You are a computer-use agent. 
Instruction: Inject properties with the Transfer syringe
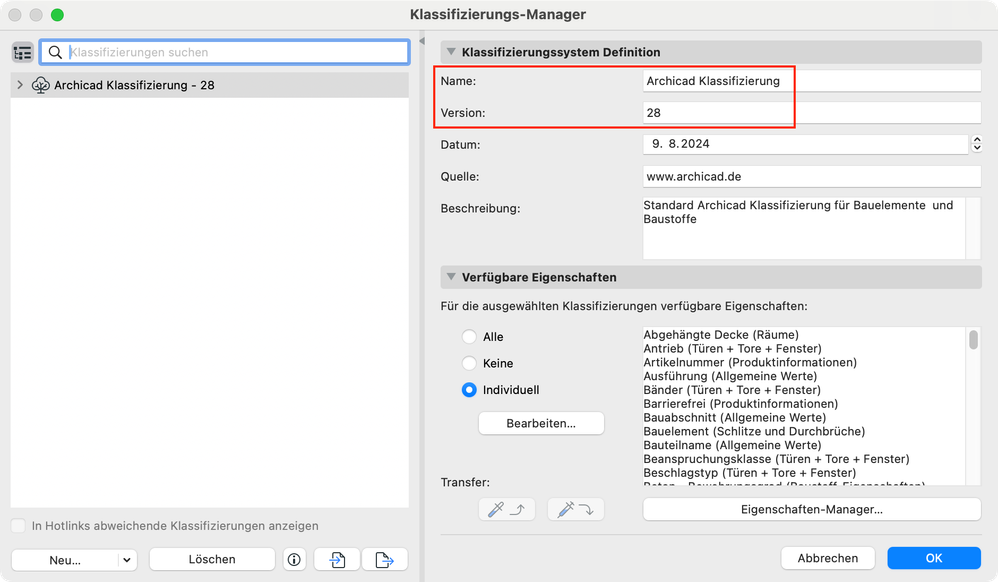[575, 510]
